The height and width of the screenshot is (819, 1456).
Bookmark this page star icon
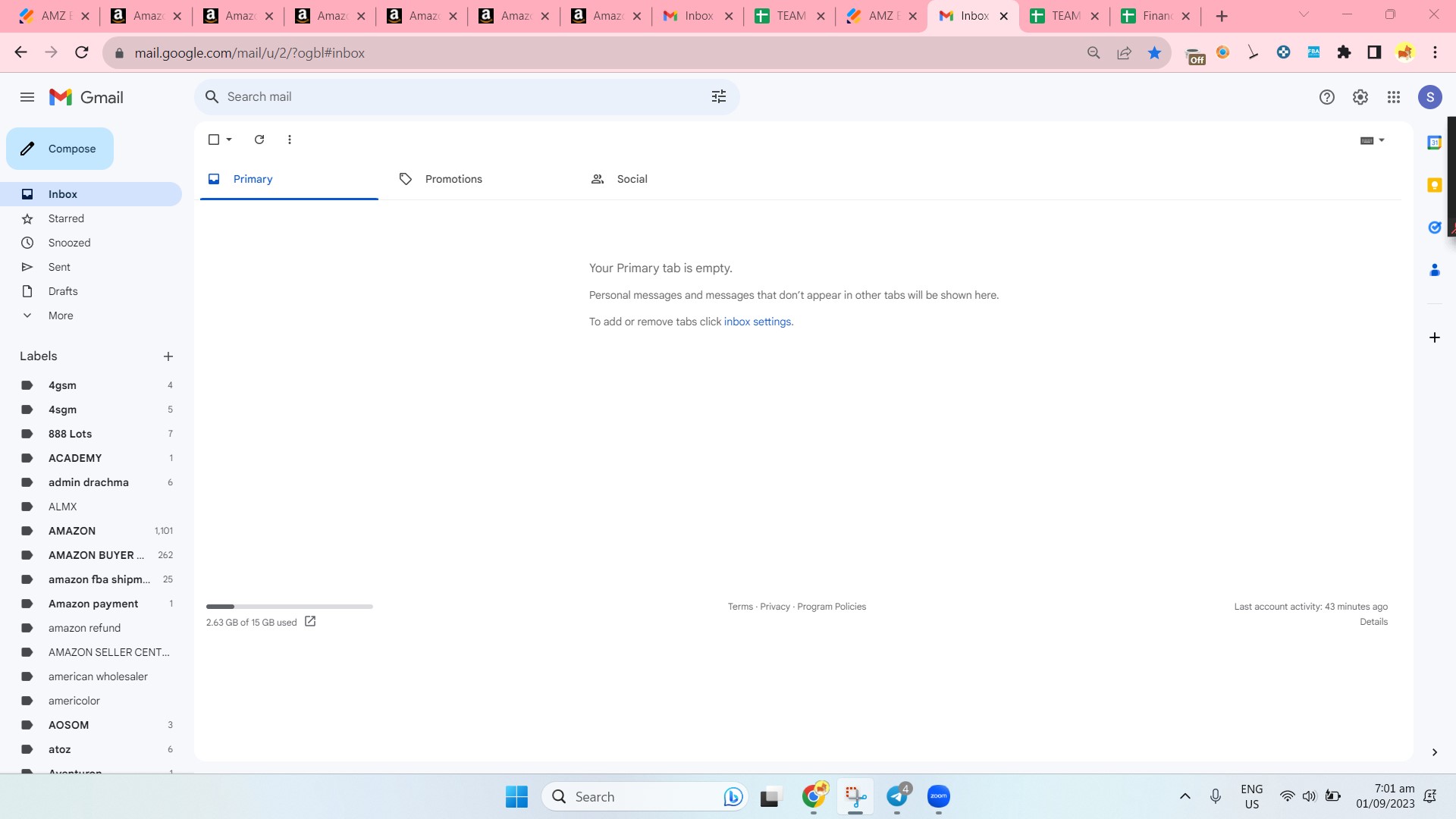click(1154, 52)
